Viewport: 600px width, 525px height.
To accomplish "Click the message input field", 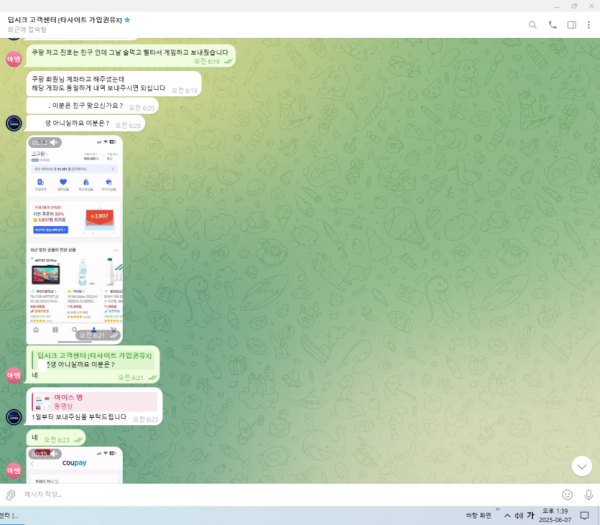I will click(x=287, y=494).
